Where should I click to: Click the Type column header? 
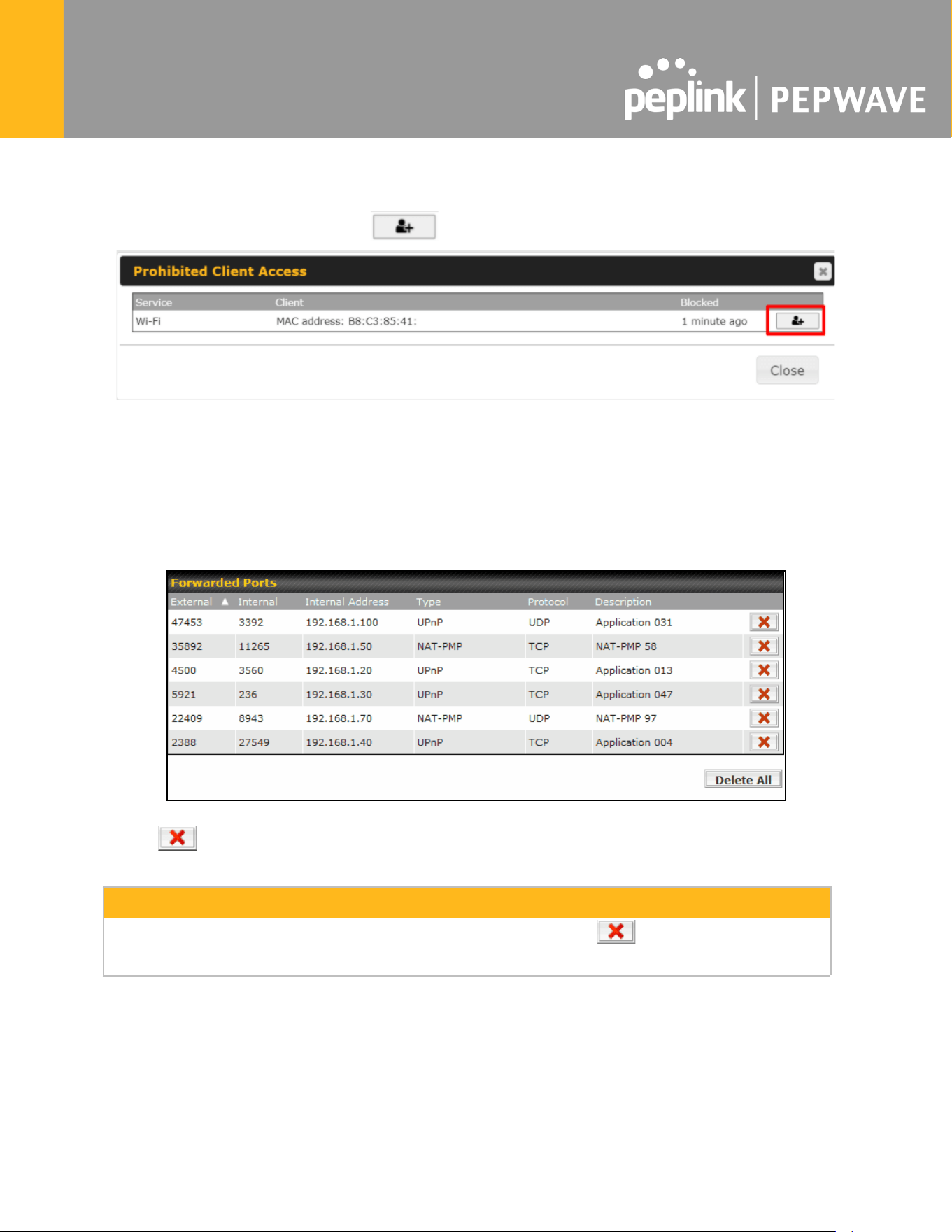(x=429, y=602)
